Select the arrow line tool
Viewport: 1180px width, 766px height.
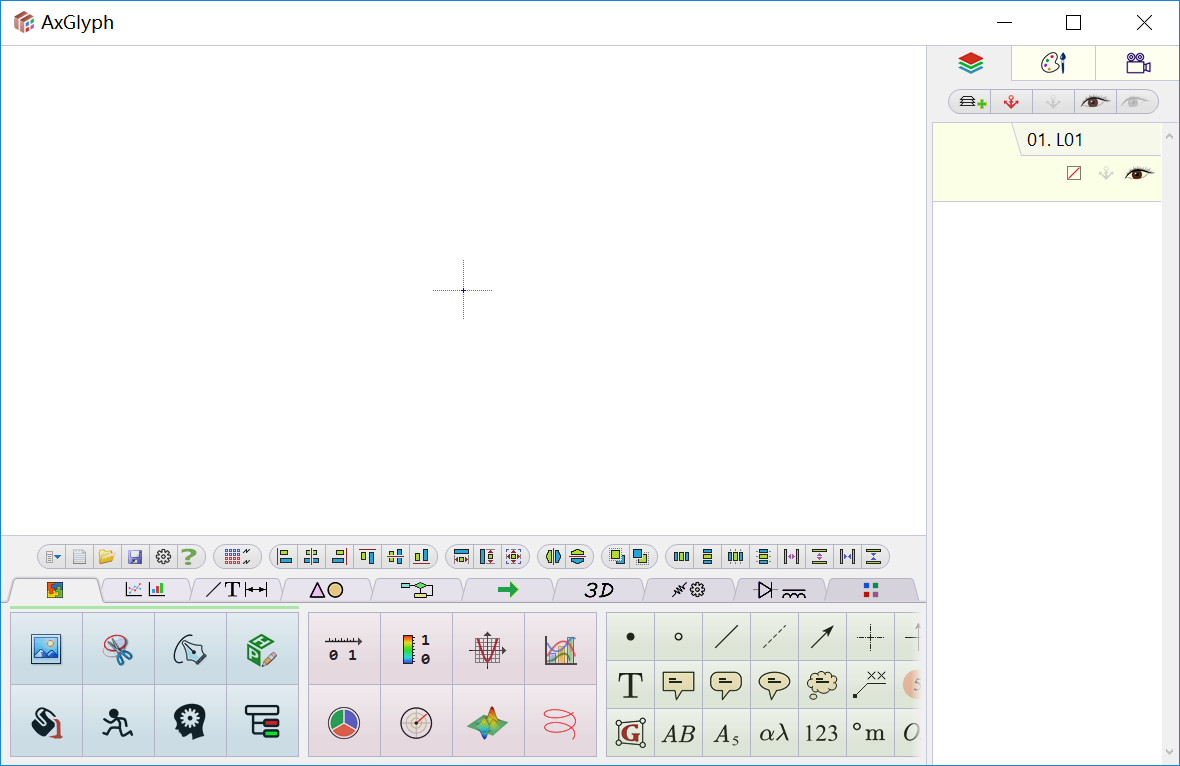coord(822,637)
